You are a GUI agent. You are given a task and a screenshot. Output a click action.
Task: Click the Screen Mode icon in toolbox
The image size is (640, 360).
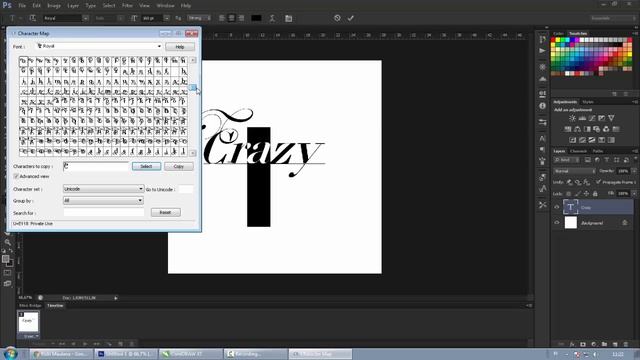click(x=7, y=283)
